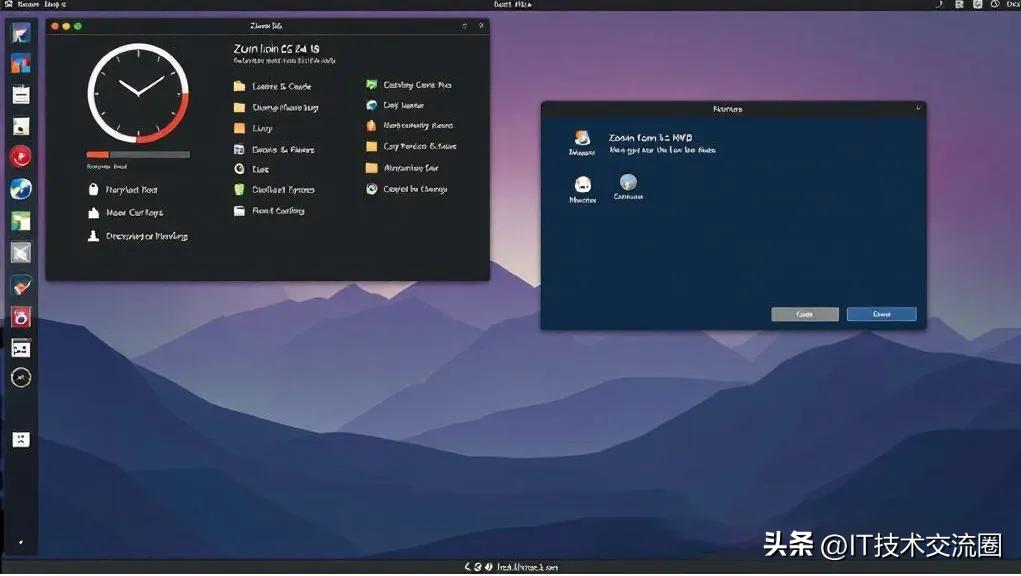Click the crescent moon icon in top bar tray
1021x576 pixels.
(x=940, y=4)
